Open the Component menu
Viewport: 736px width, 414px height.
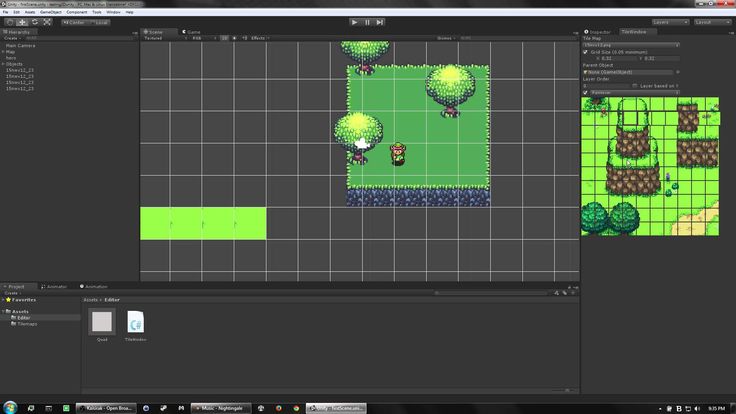click(x=77, y=12)
